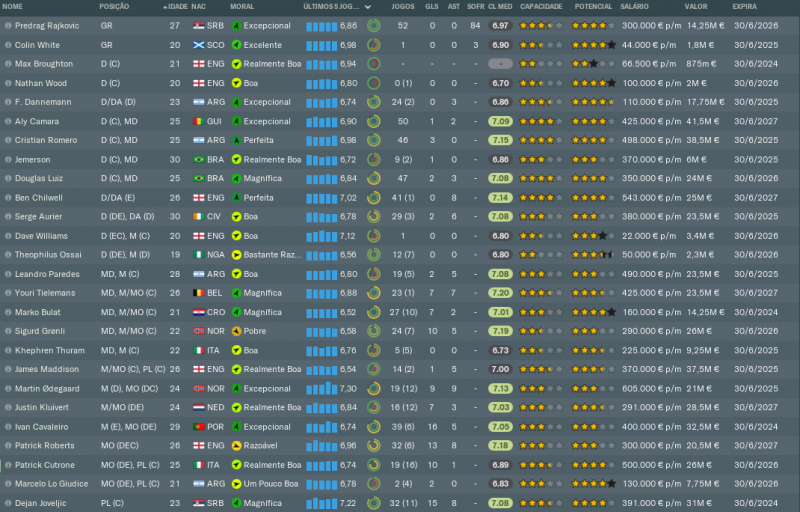Click info icon beside Predrag Rajkovic
The width and height of the screenshot is (800, 512).
point(8,26)
